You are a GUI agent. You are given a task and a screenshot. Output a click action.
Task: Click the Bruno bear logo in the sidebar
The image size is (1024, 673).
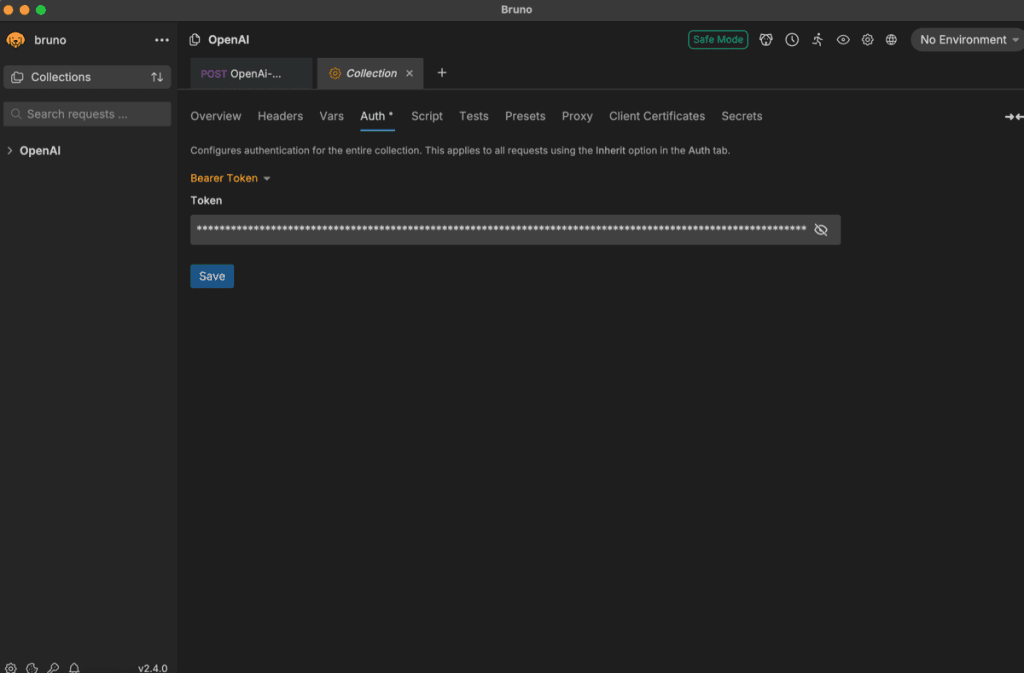pyautogui.click(x=16, y=40)
